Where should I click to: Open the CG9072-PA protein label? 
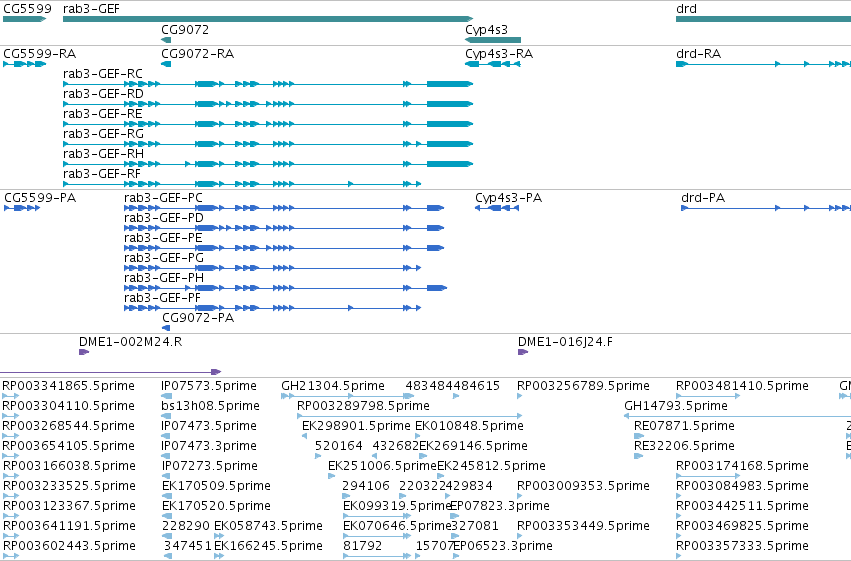point(198,318)
